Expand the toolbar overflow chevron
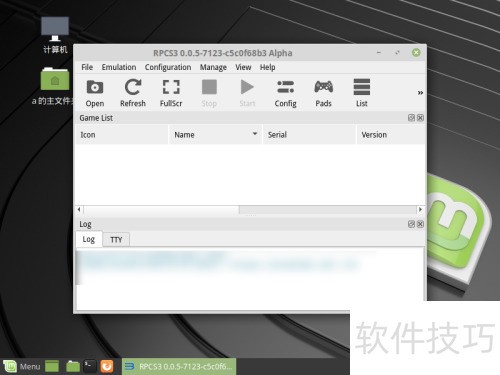This screenshot has height=375, width=500. click(x=420, y=93)
